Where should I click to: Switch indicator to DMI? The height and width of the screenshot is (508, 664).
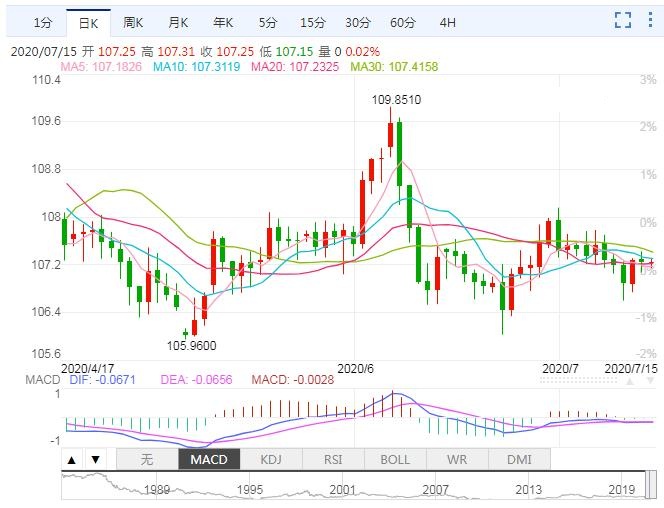519,460
